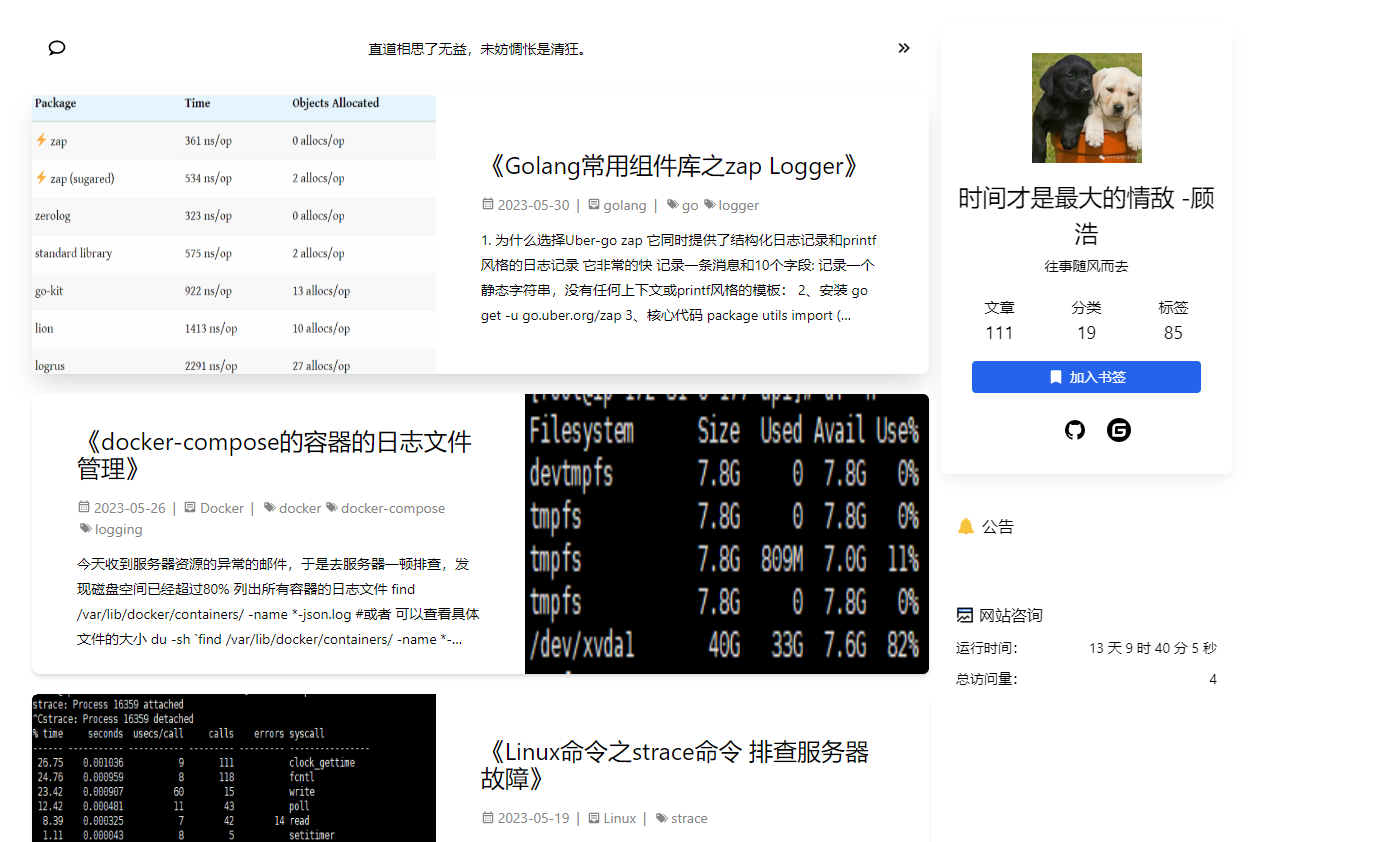
Task: Click docker-compose article excerpt text
Action: (278, 601)
